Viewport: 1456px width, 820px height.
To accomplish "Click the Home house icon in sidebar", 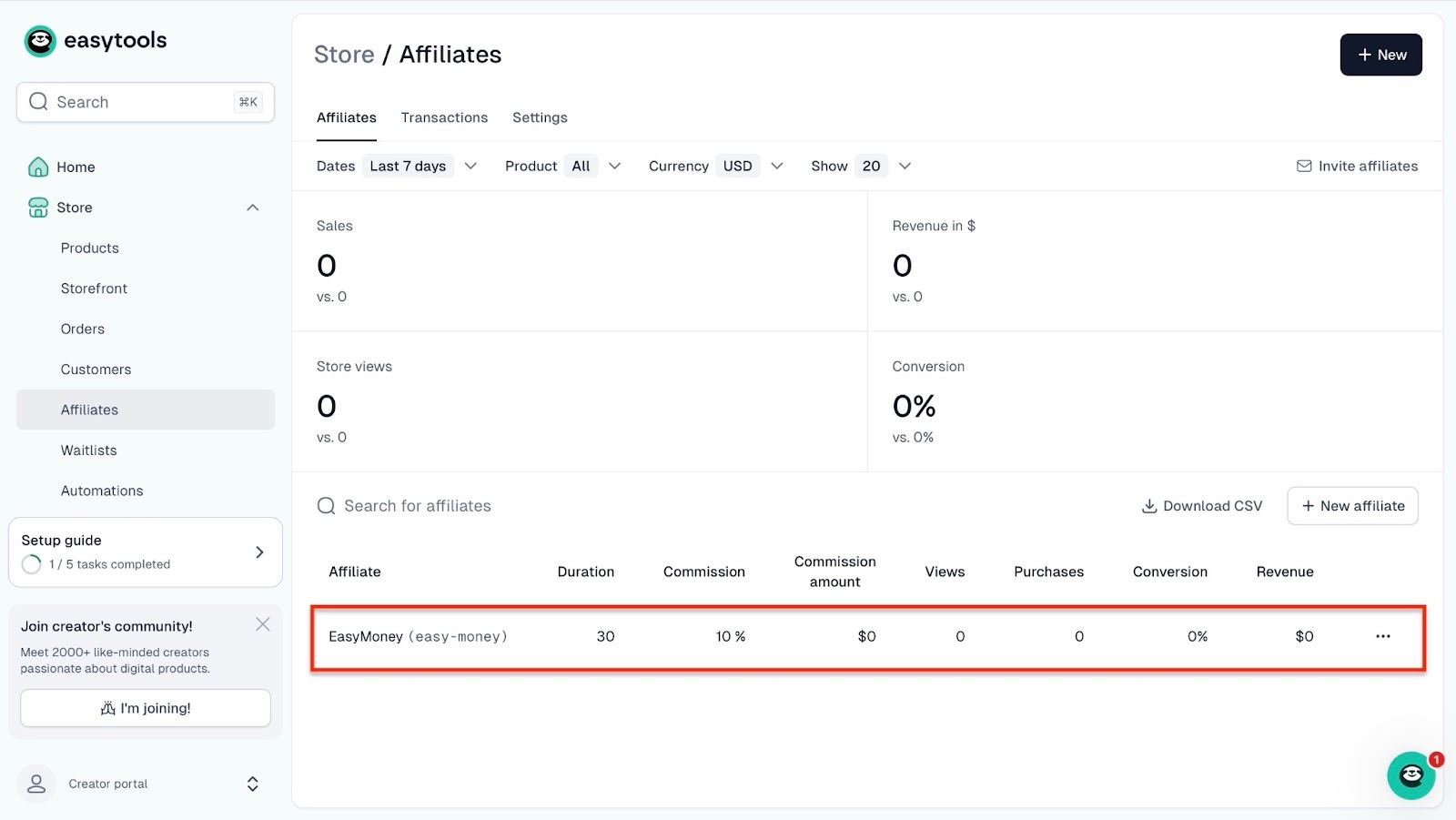I will (38, 167).
